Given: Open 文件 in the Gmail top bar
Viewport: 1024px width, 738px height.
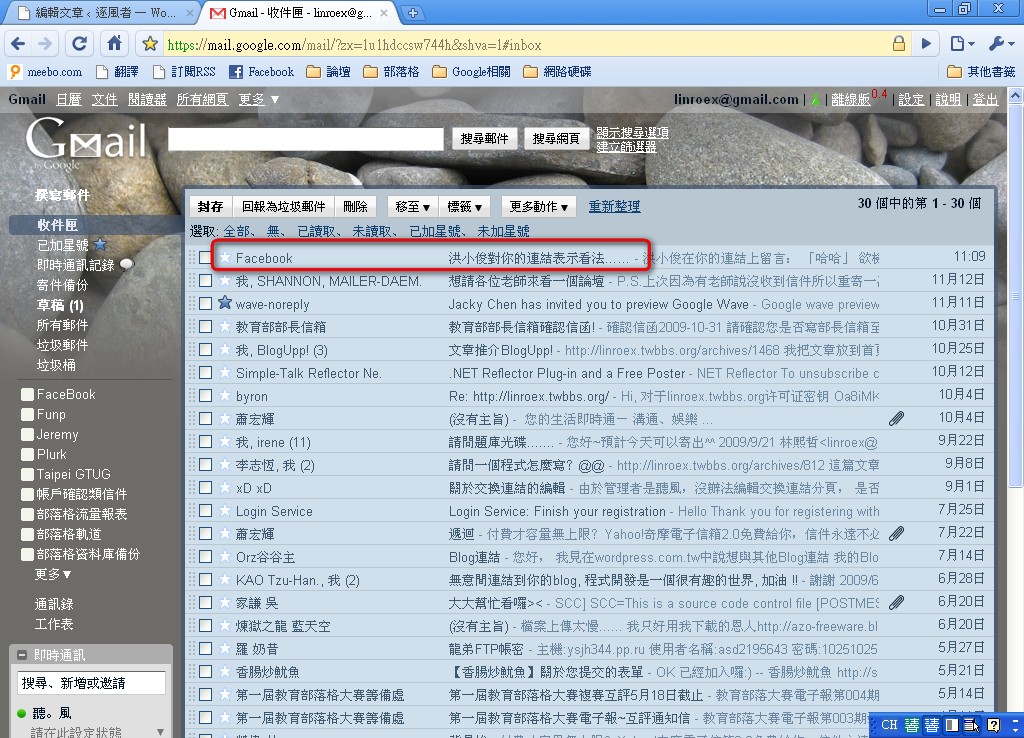Looking at the screenshot, I should 104,99.
